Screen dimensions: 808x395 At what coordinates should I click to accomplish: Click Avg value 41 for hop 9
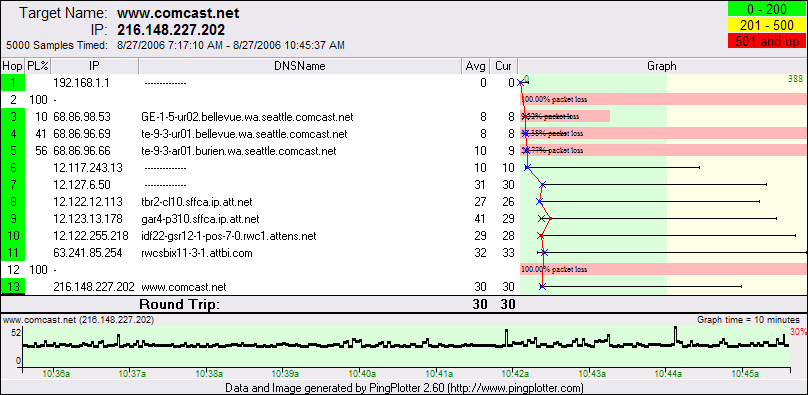click(x=480, y=219)
